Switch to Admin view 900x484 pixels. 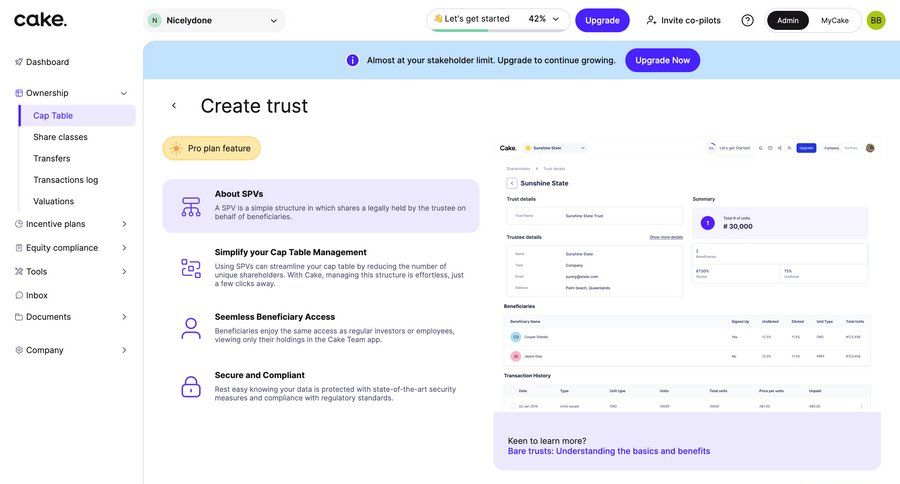point(788,20)
